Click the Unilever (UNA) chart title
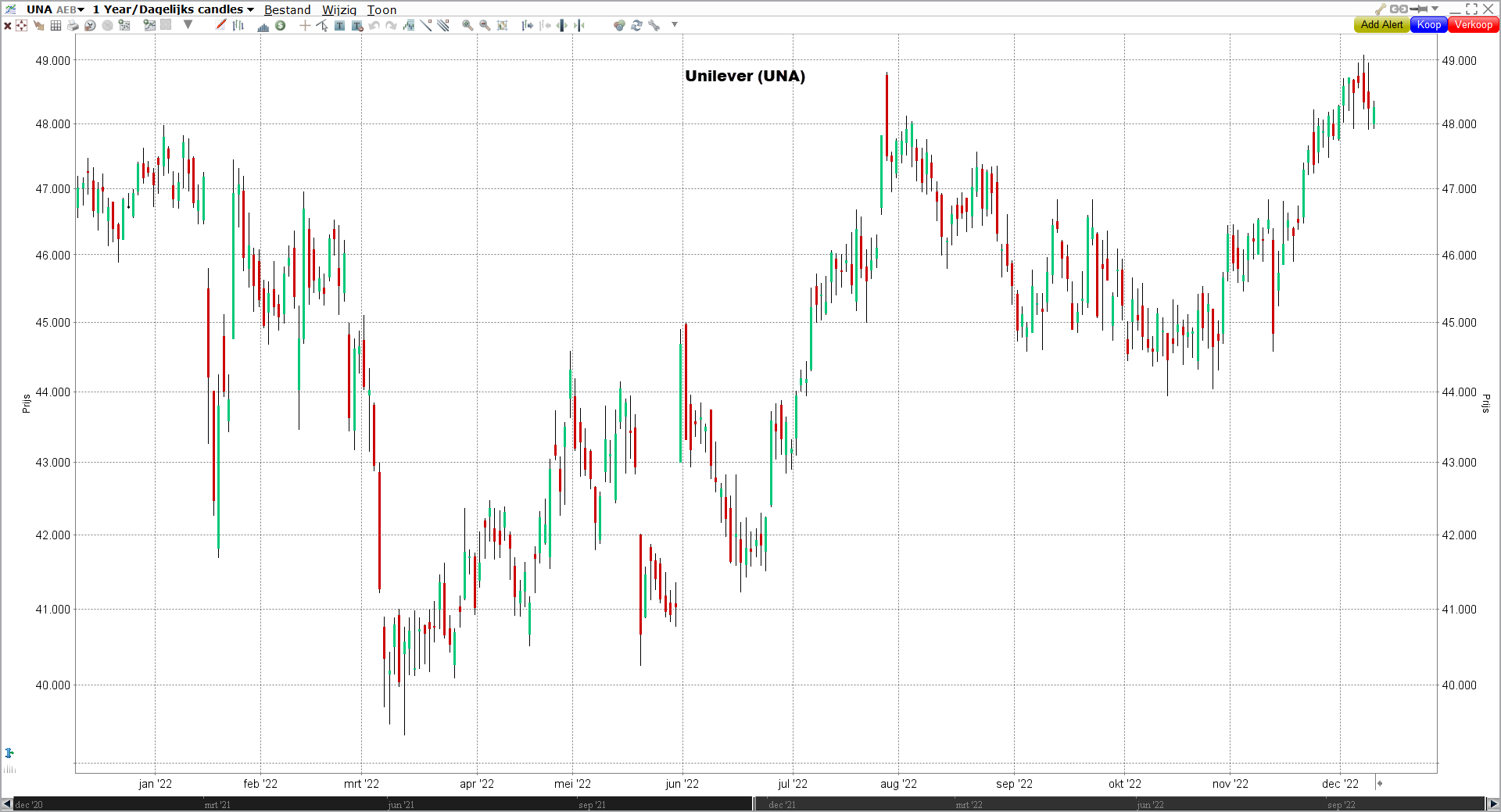Screen dimensions: 1501x812 tap(745, 76)
